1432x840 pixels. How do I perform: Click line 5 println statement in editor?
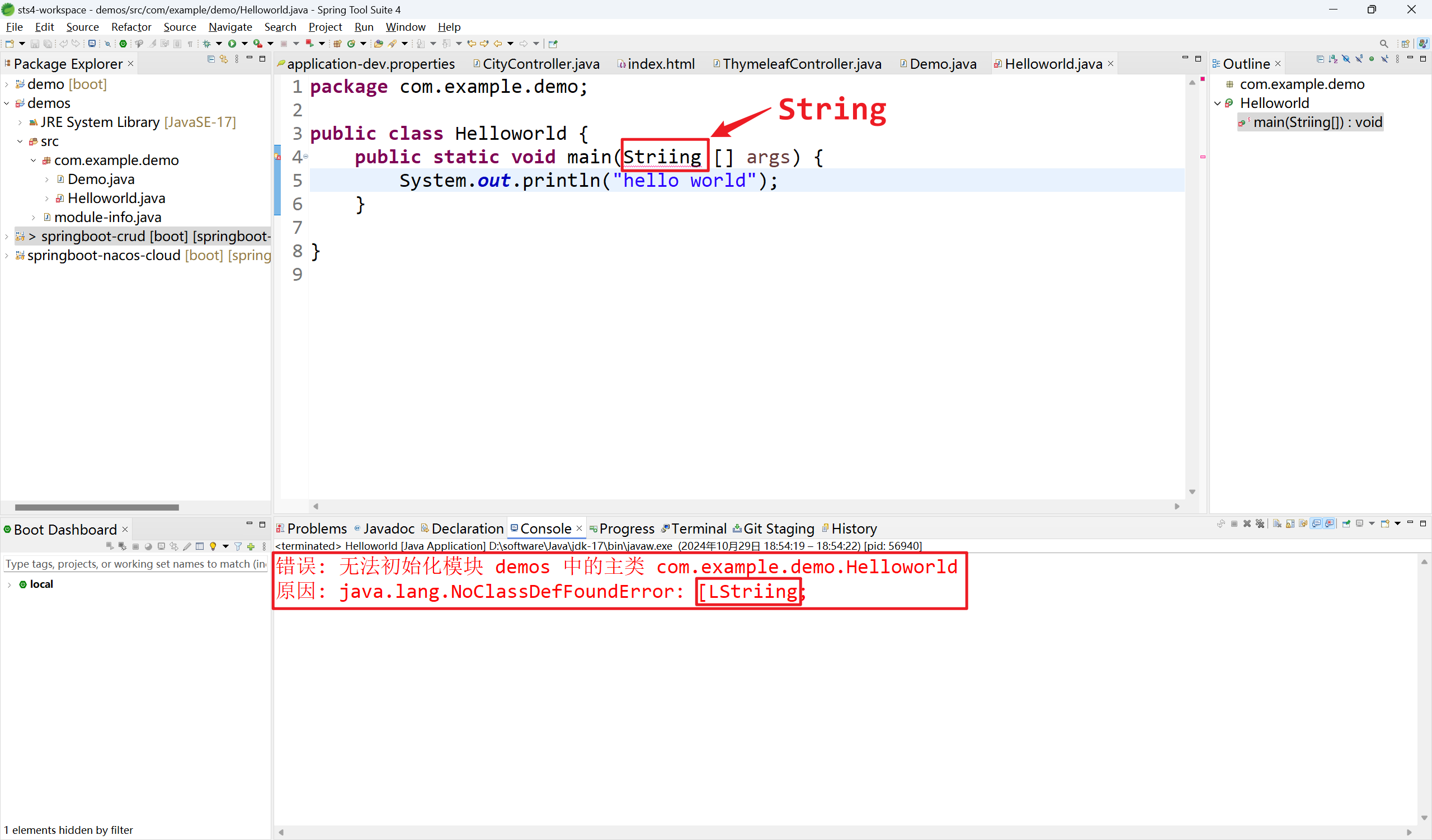point(588,181)
